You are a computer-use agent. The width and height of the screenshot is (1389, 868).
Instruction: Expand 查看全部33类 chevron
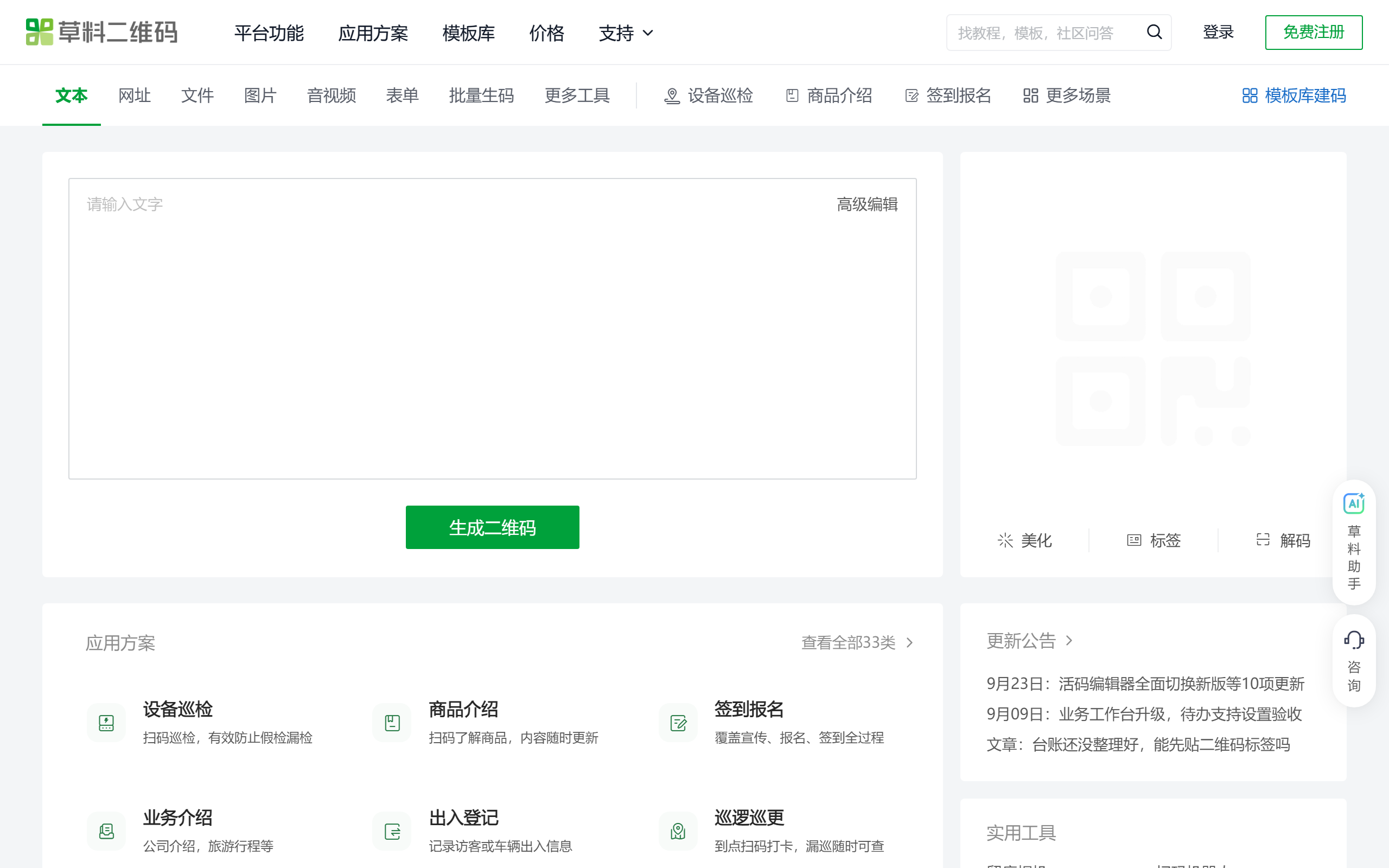click(x=910, y=642)
